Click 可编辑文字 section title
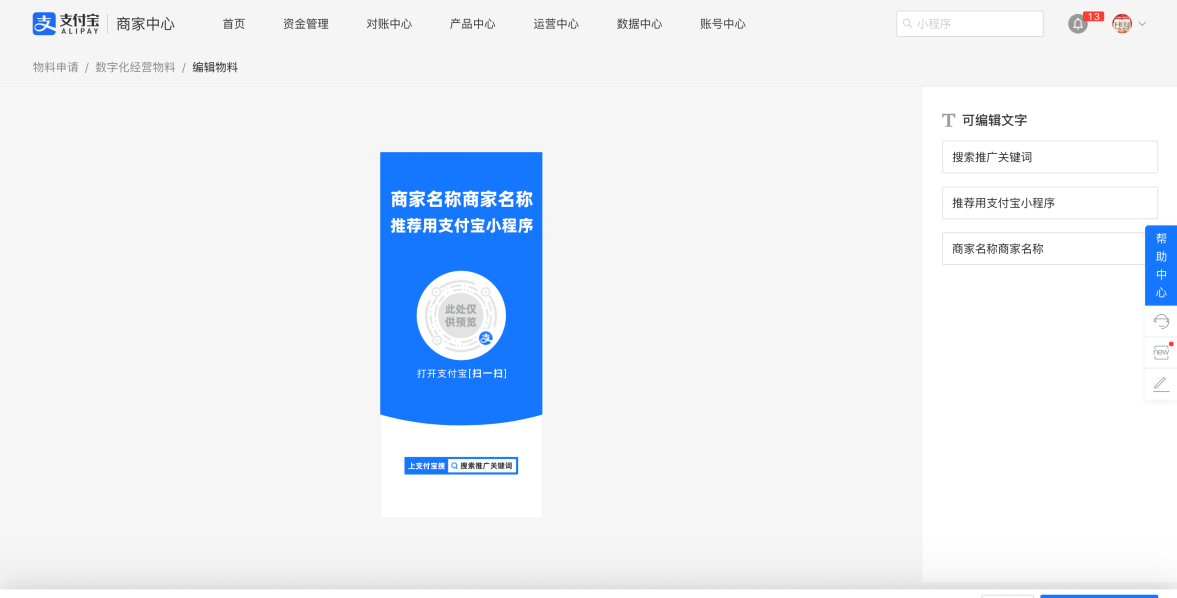Screen dimensions: 1177x598 995,120
